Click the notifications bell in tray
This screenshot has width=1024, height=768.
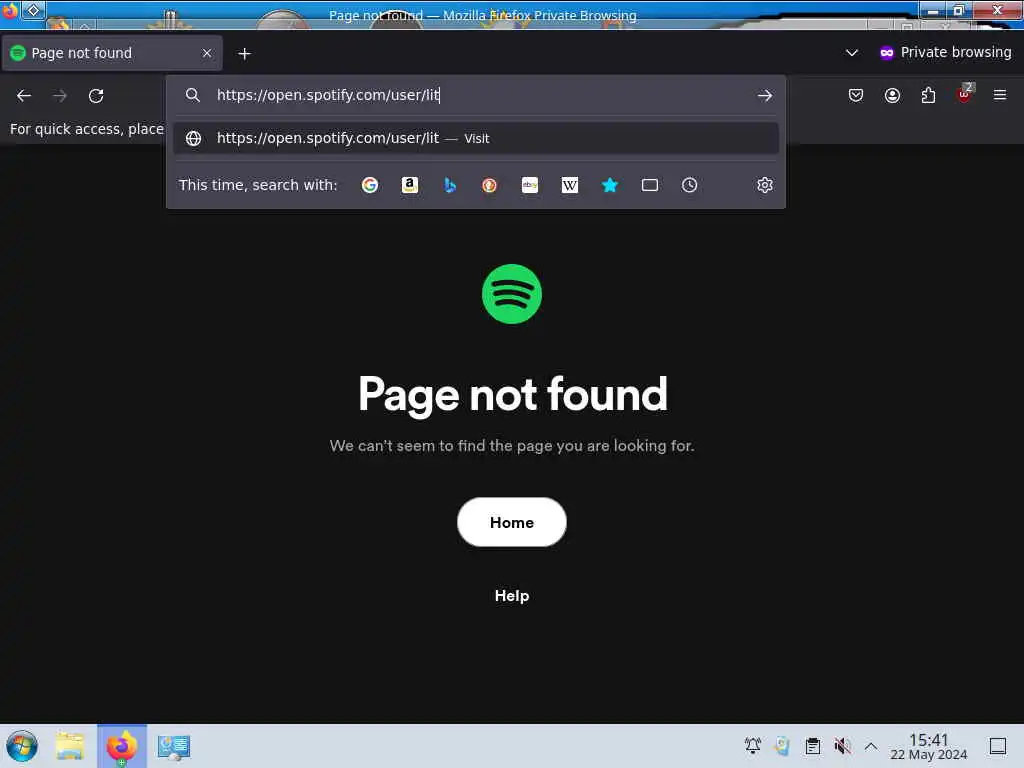753,745
